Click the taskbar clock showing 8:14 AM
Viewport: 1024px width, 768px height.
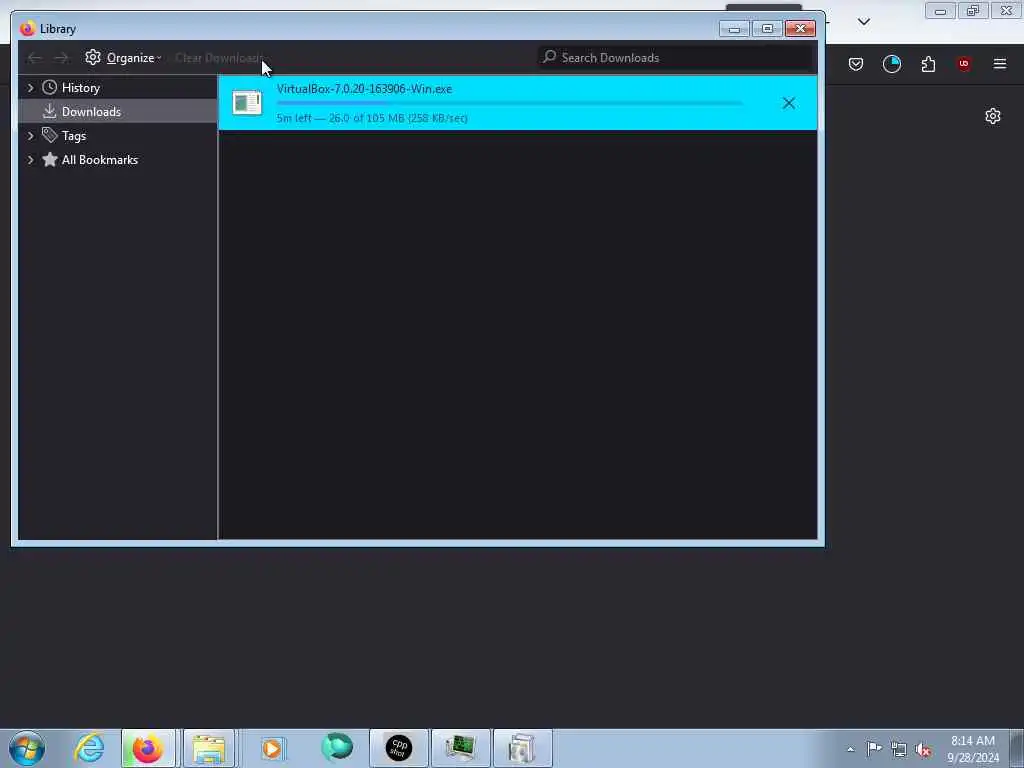973,749
